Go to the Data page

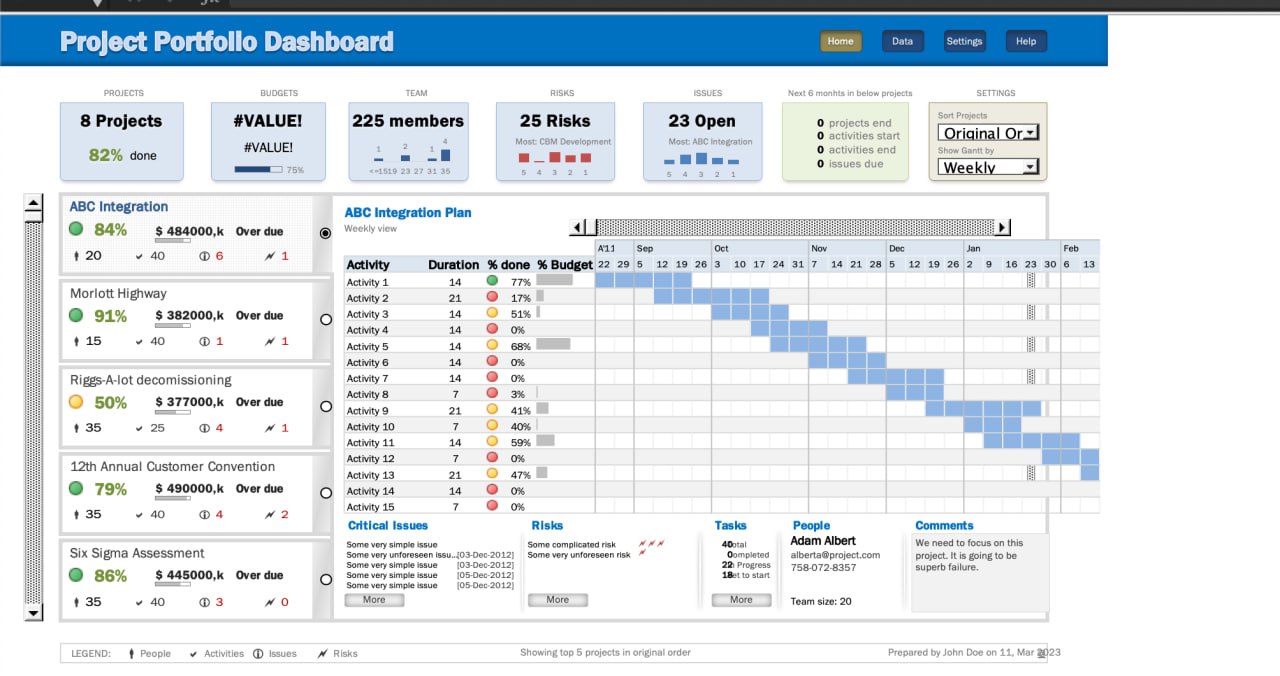[x=902, y=41]
